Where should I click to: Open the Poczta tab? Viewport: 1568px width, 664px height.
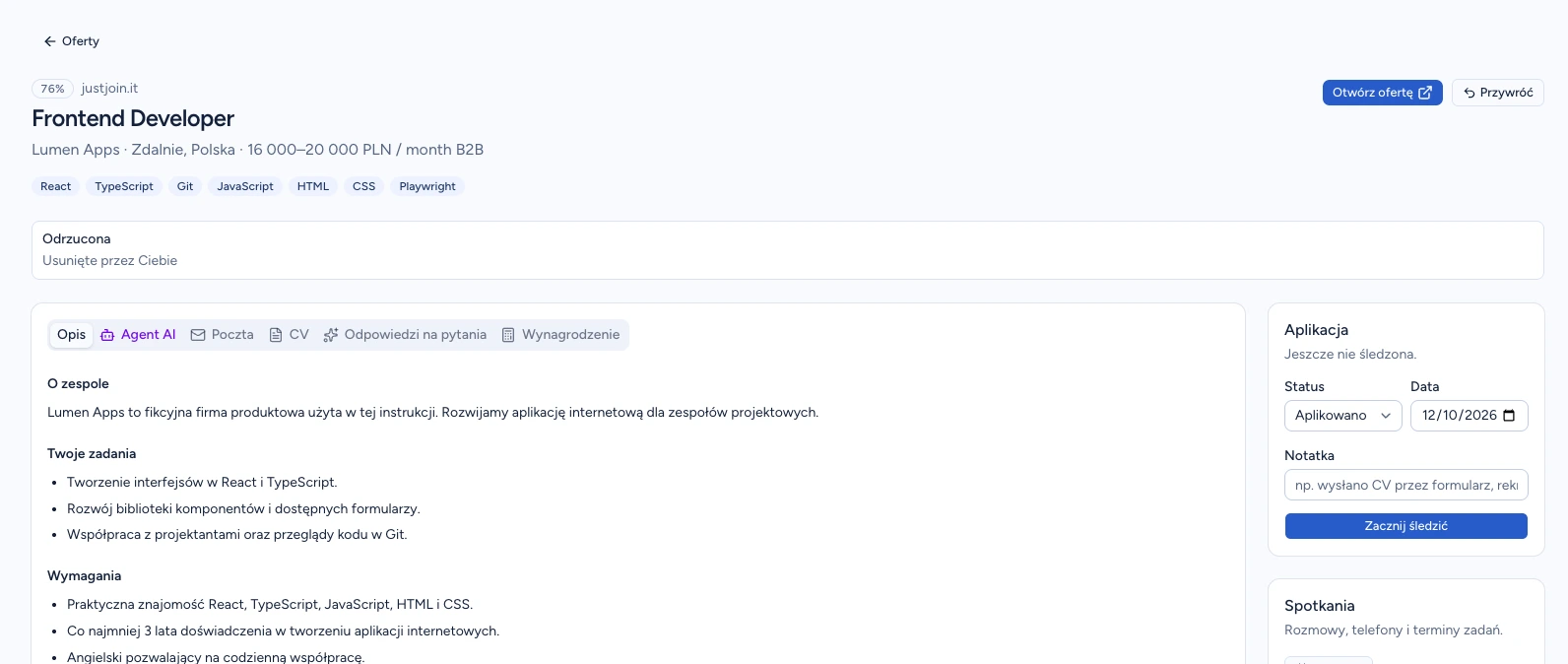pos(222,335)
